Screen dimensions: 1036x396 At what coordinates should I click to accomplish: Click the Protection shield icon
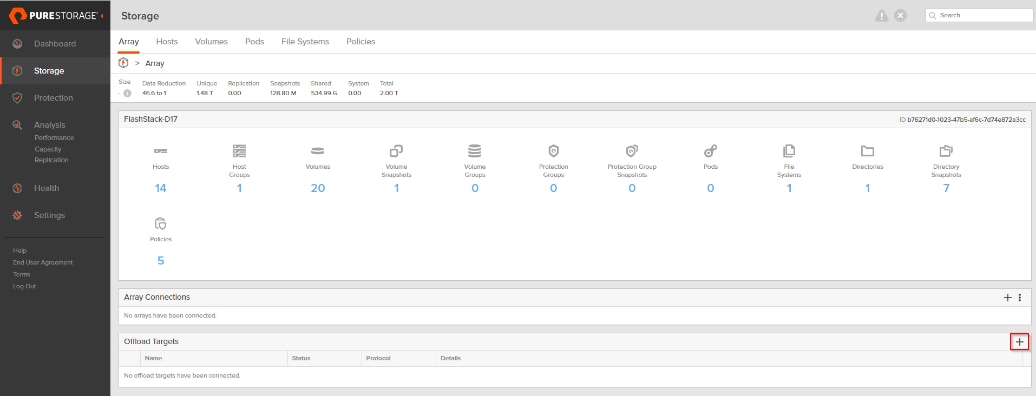[x=18, y=98]
